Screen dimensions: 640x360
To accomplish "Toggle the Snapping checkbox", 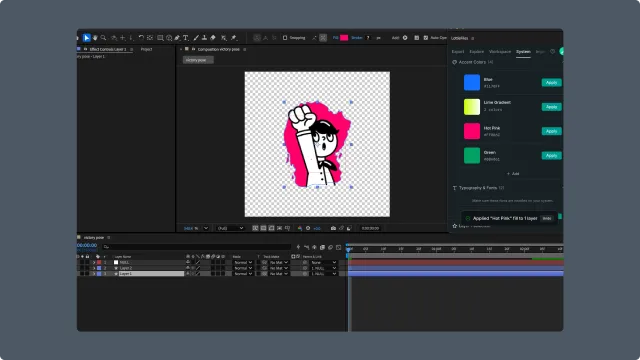I will point(285,38).
